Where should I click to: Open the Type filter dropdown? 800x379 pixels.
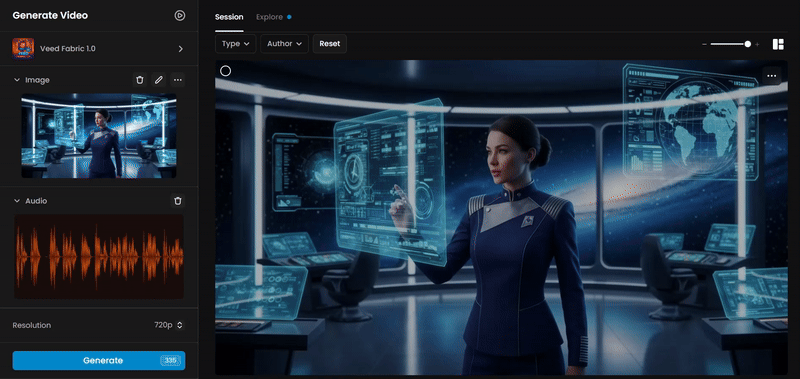pyautogui.click(x=235, y=44)
